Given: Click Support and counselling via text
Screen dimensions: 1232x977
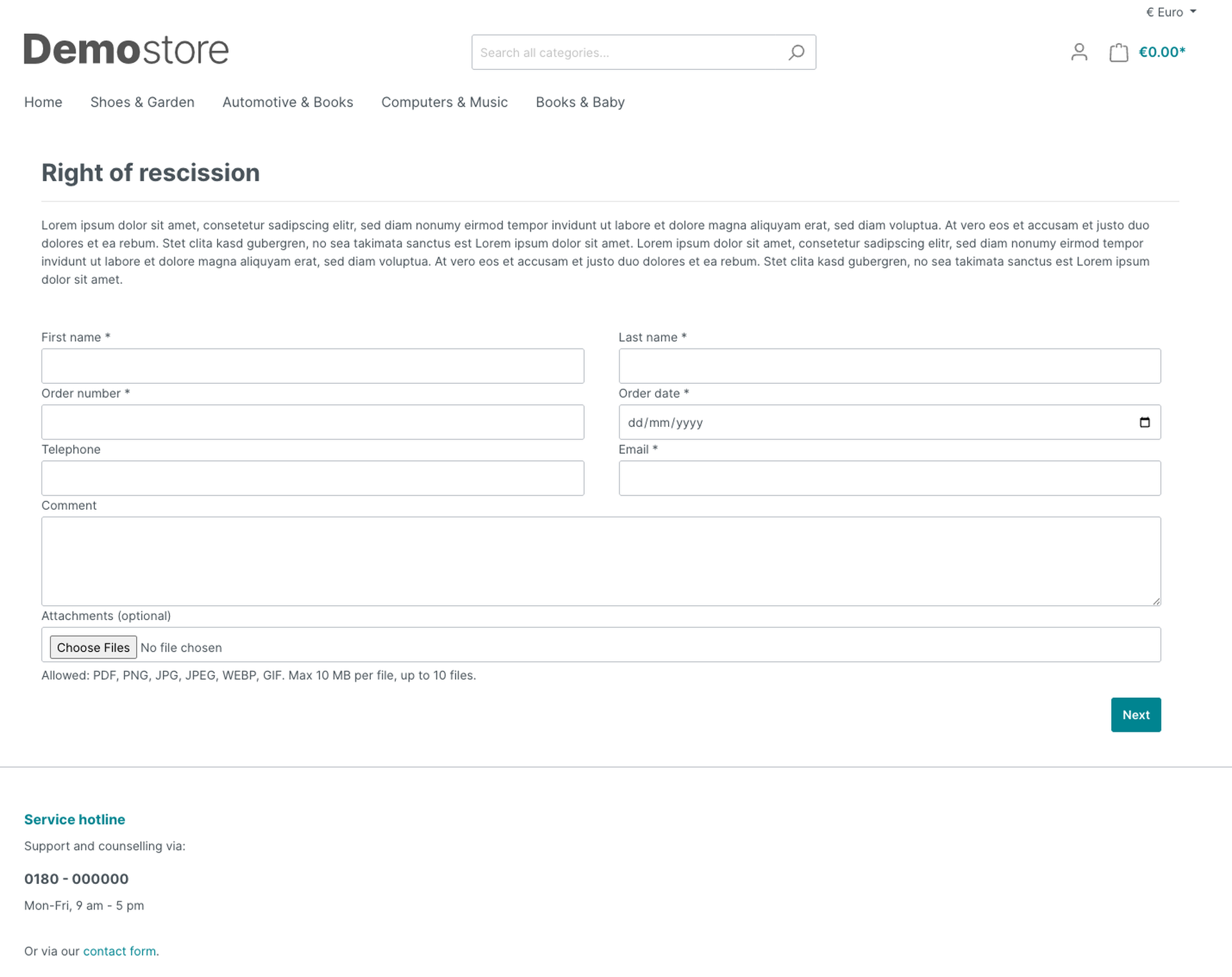Looking at the screenshot, I should point(105,846).
